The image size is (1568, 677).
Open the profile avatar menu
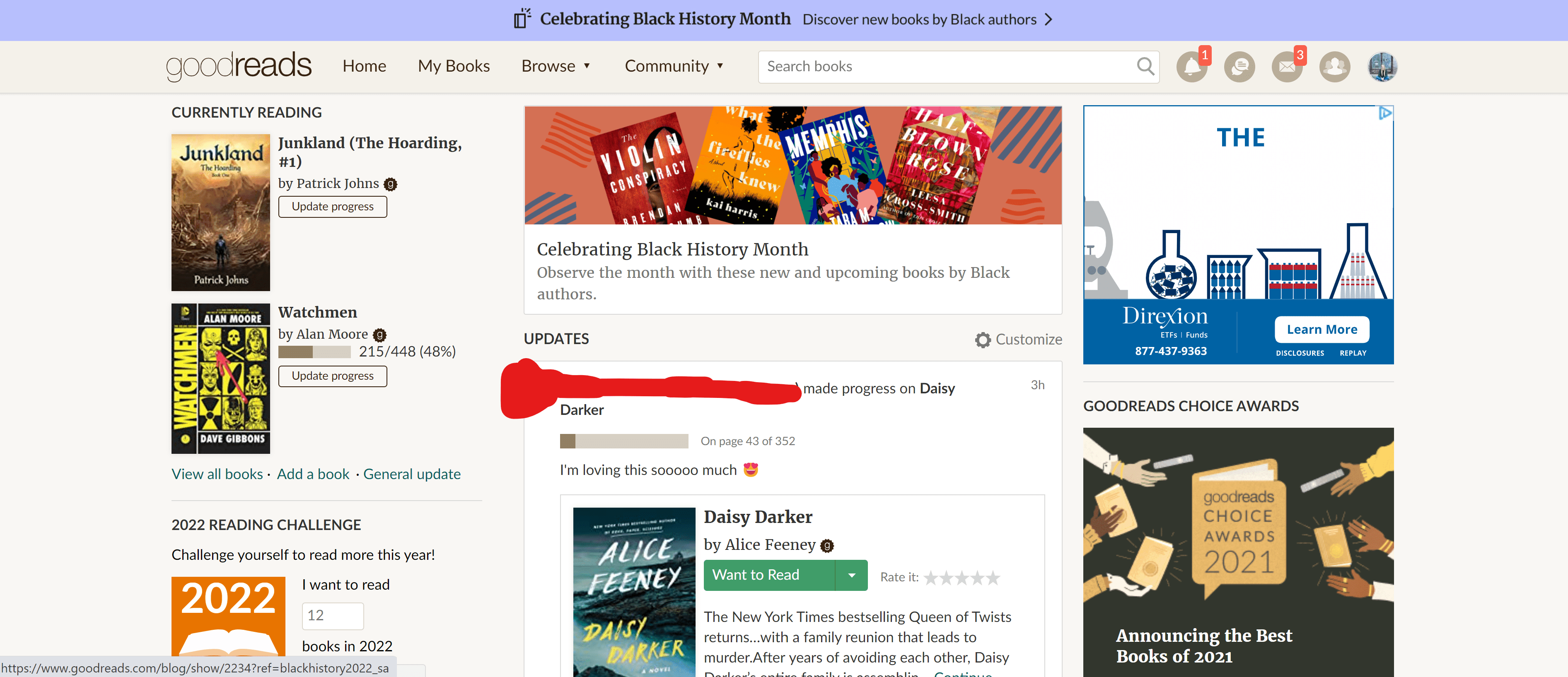(1382, 67)
